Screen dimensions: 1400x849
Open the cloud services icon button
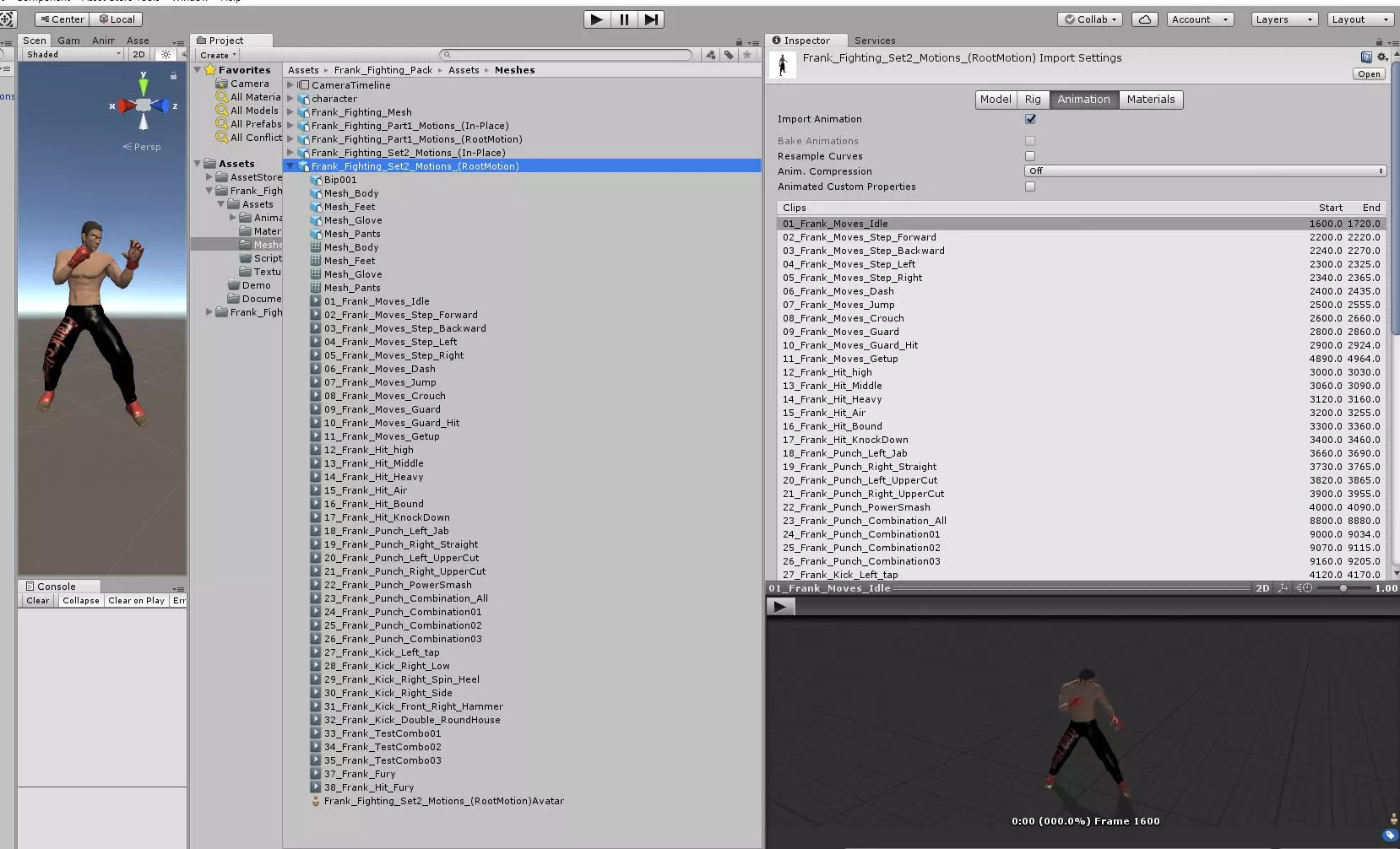[x=1144, y=19]
